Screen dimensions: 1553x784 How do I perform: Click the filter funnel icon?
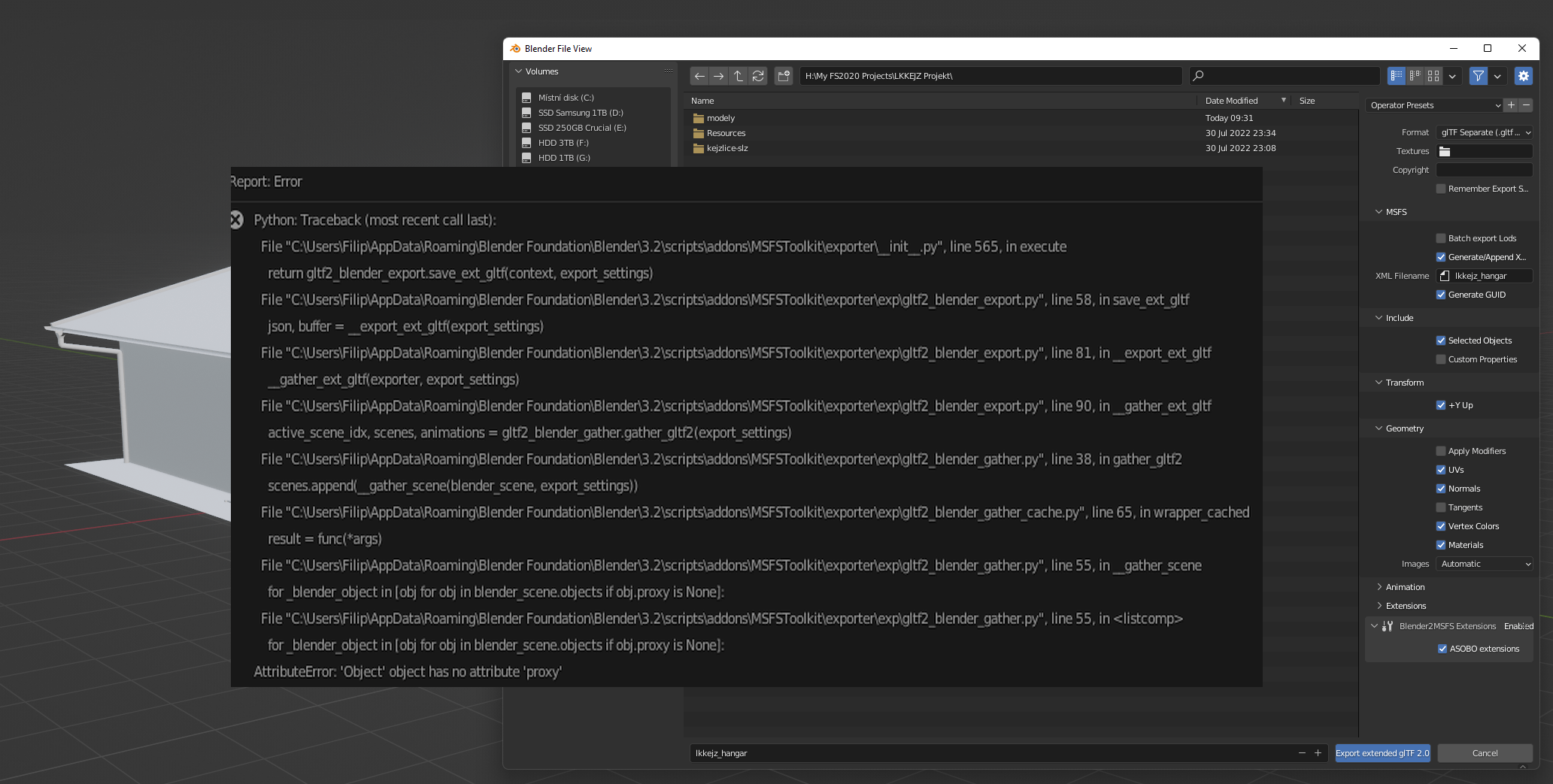click(1479, 75)
